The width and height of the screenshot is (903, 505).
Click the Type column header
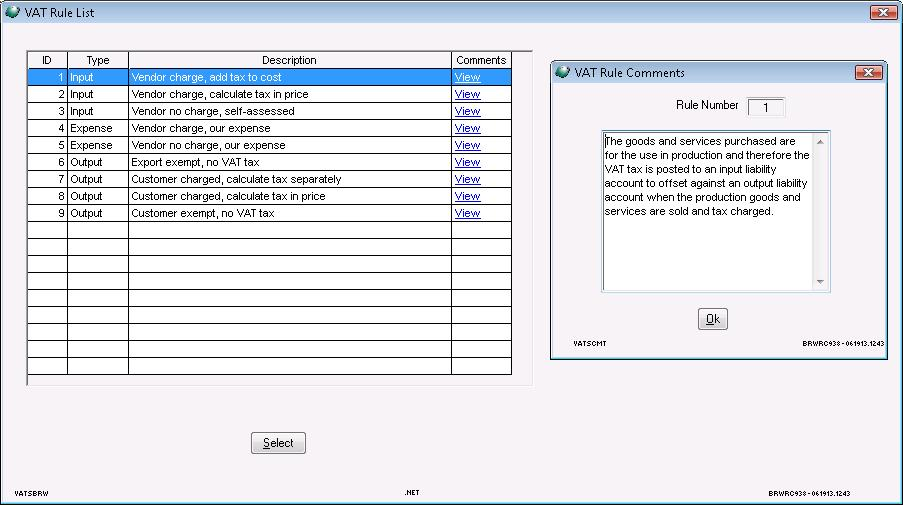tap(98, 60)
